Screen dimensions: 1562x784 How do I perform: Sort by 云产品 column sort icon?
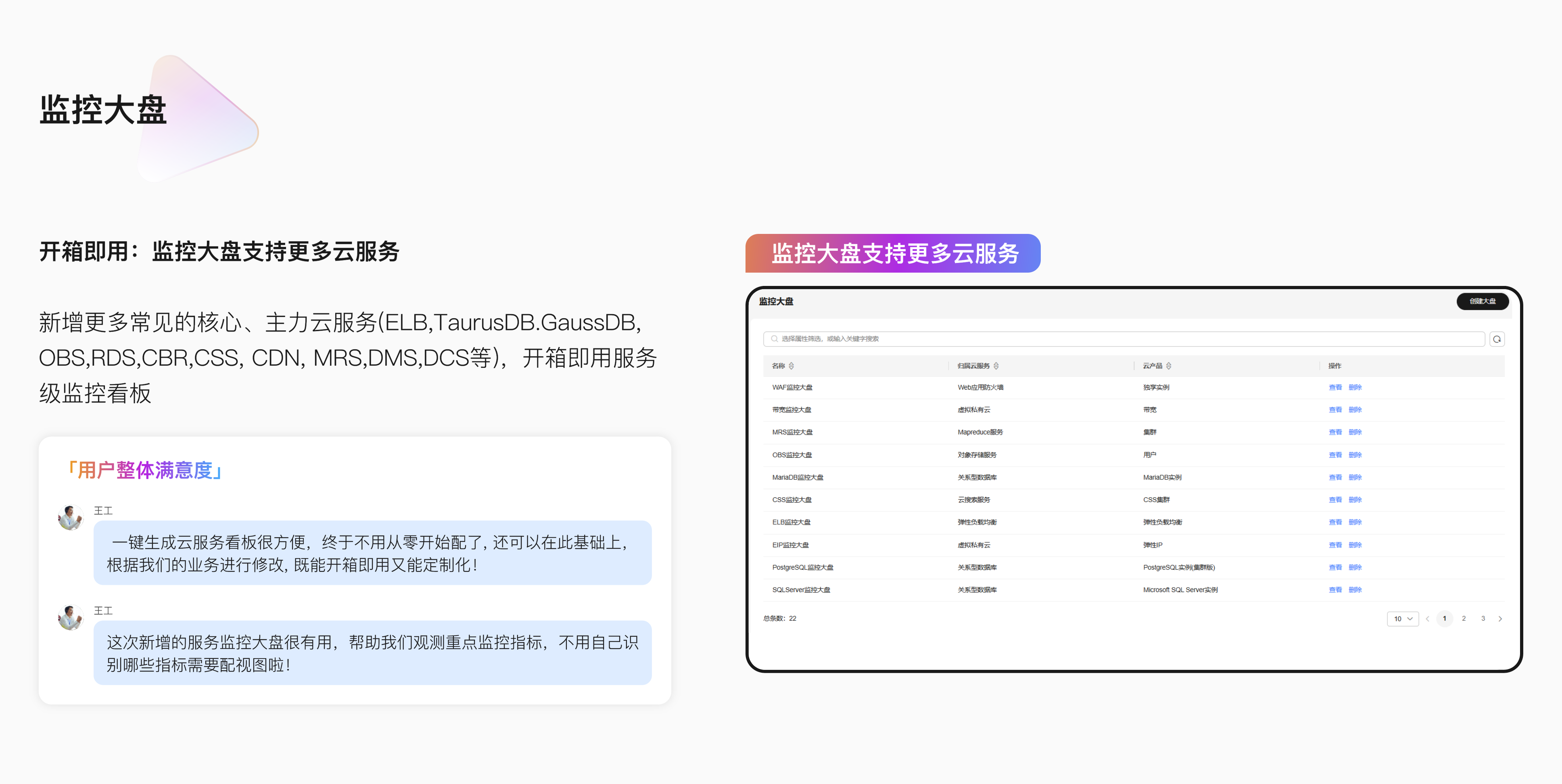[x=1168, y=366]
